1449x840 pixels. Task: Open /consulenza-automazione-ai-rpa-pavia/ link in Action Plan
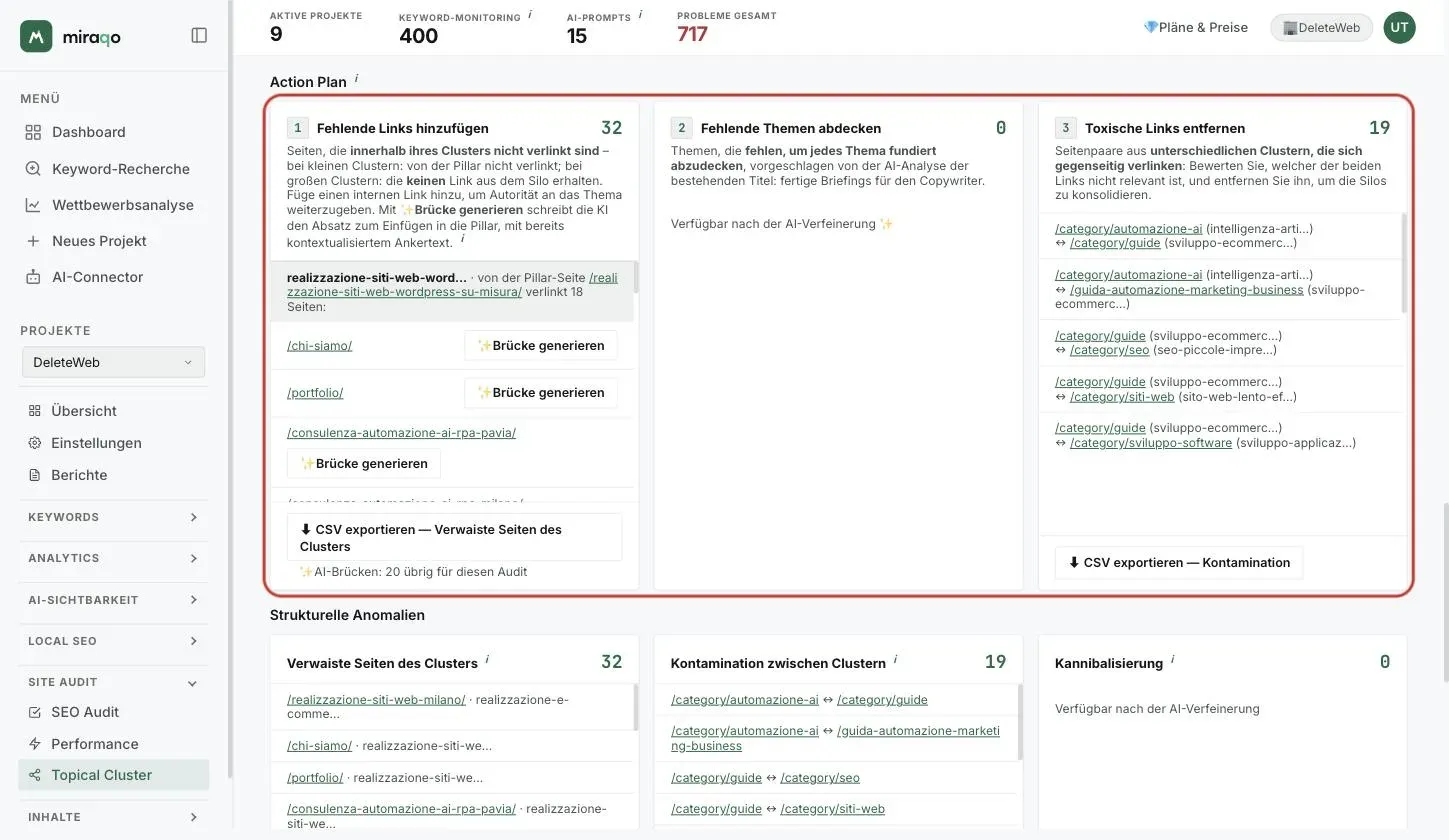[x=401, y=433]
